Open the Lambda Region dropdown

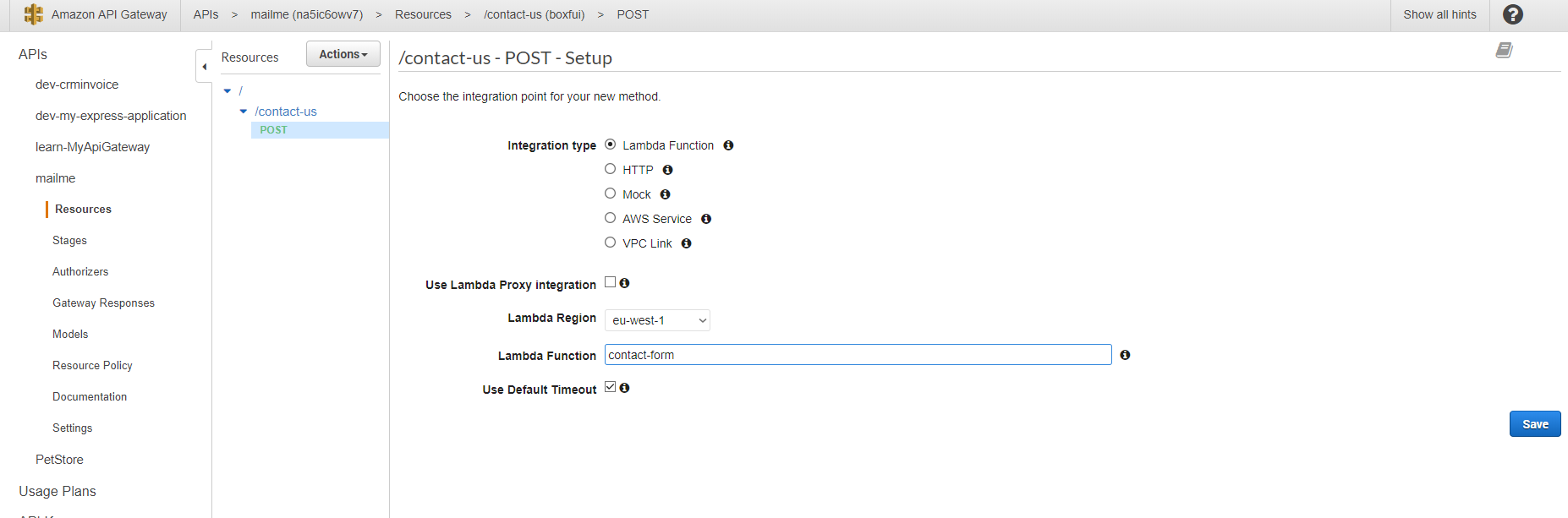(657, 320)
